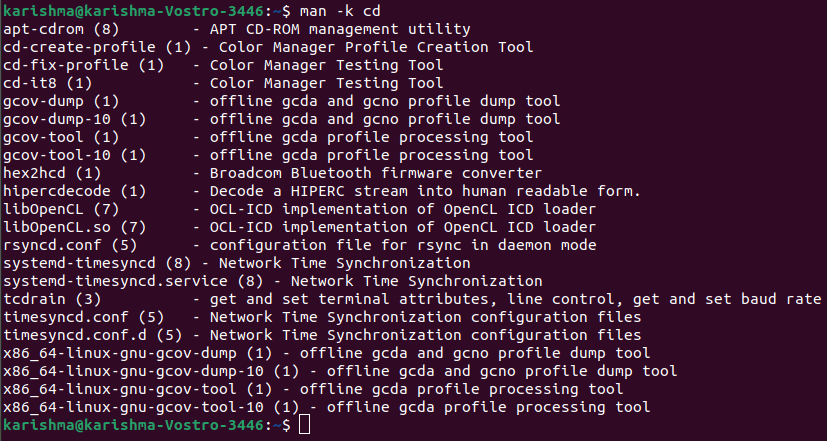827x441 pixels.
Task: Click the 'libOpenCL.so (7)' entry
Action: (x=74, y=227)
